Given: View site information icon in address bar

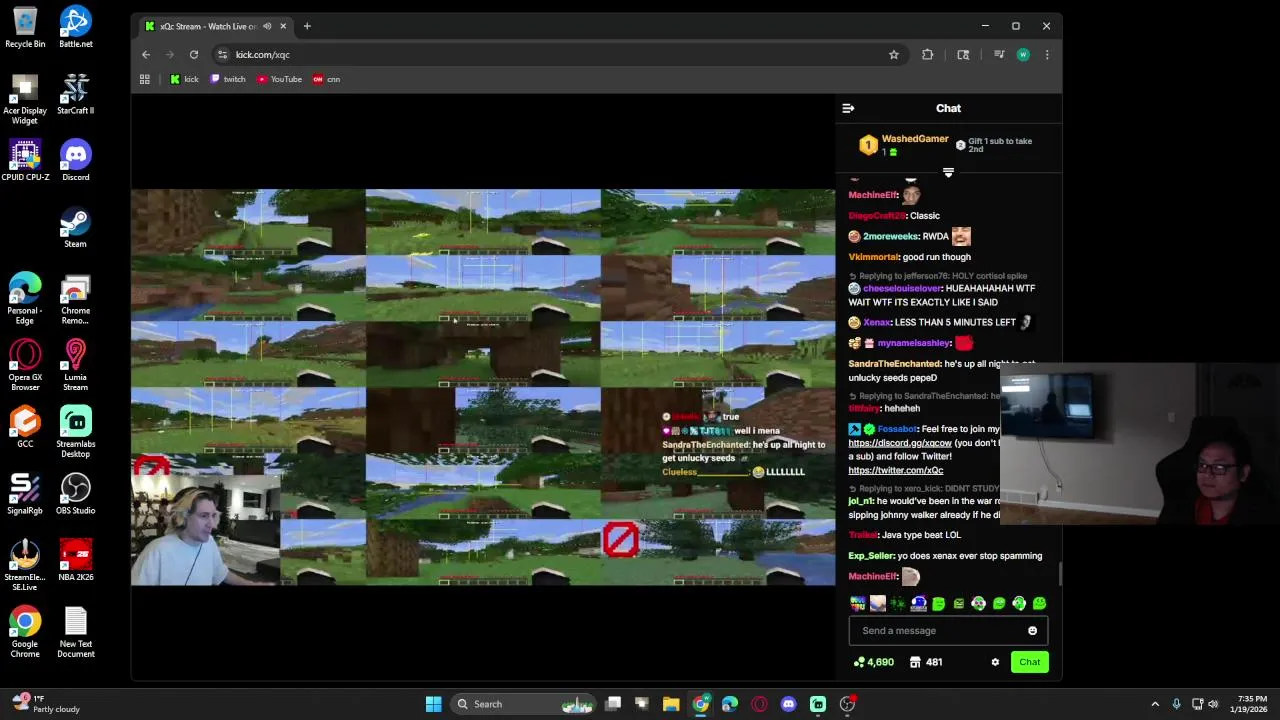Looking at the screenshot, I should (x=222, y=55).
